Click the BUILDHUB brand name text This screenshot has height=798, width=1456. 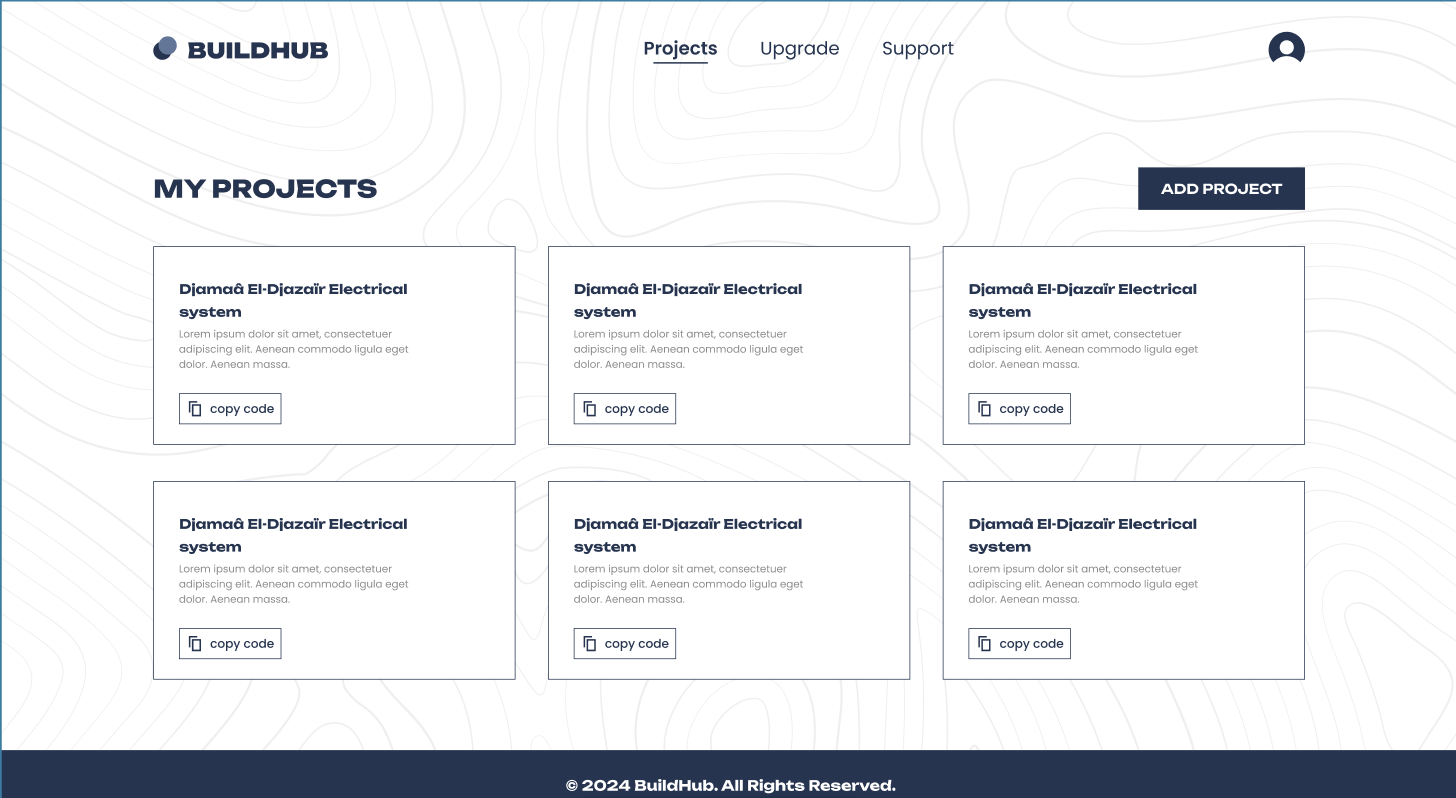(x=258, y=49)
